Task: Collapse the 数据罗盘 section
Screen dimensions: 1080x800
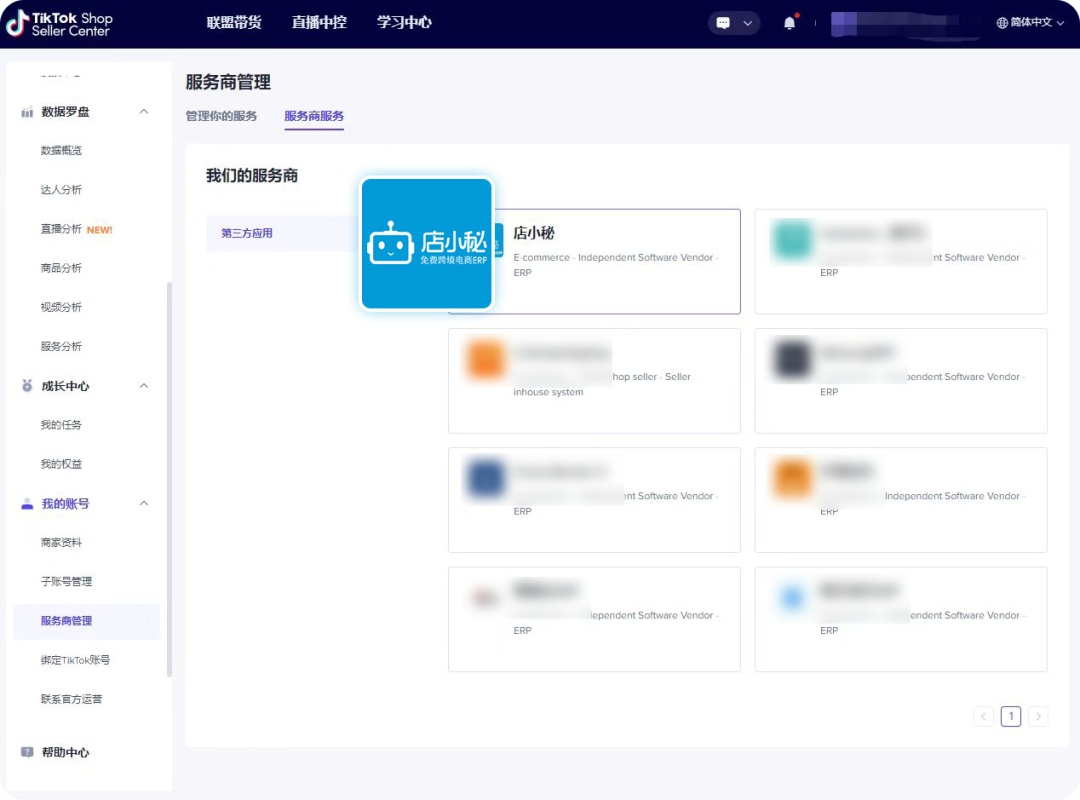Action: coord(143,112)
